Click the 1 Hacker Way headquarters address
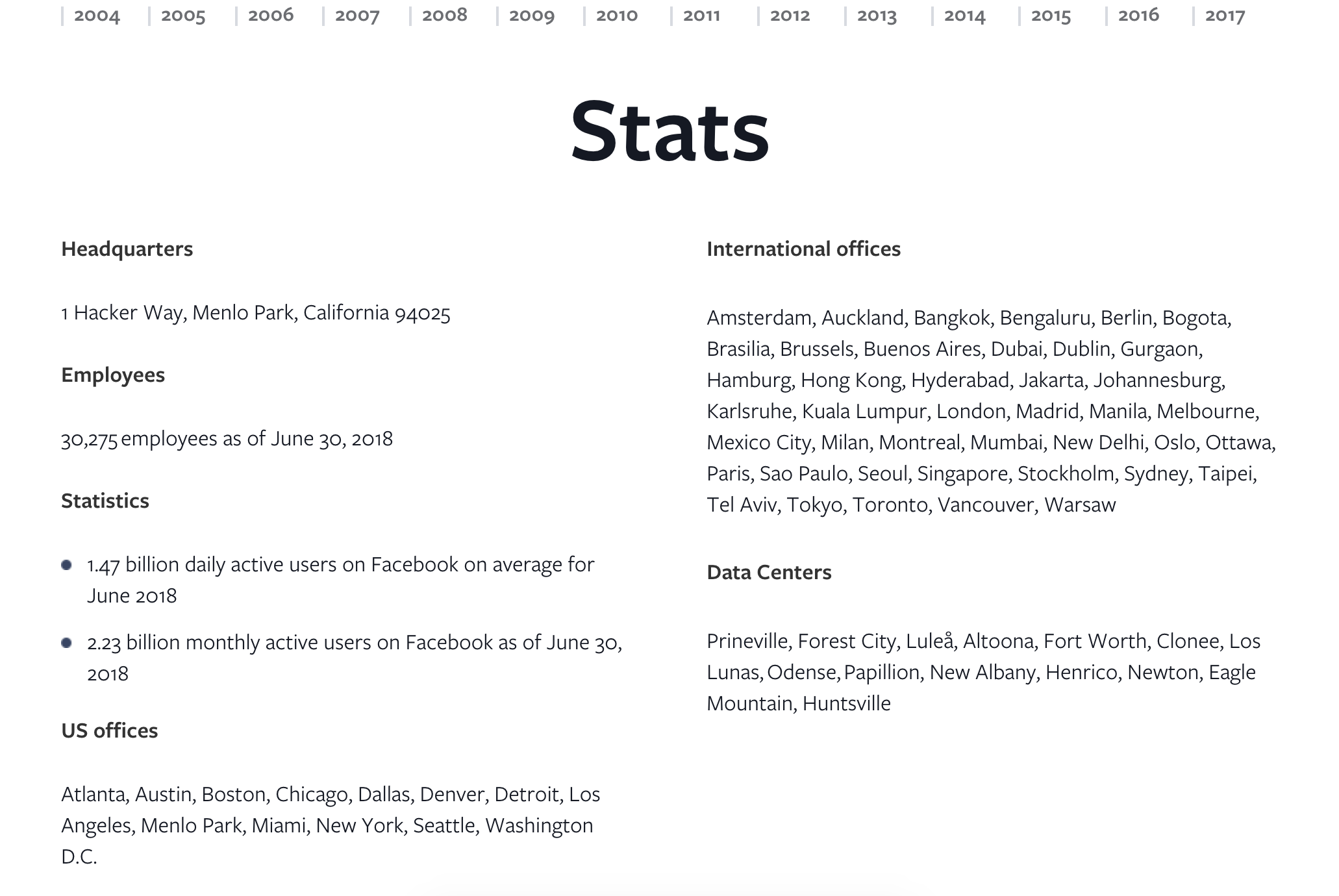This screenshot has height=896, width=1339. (256, 313)
